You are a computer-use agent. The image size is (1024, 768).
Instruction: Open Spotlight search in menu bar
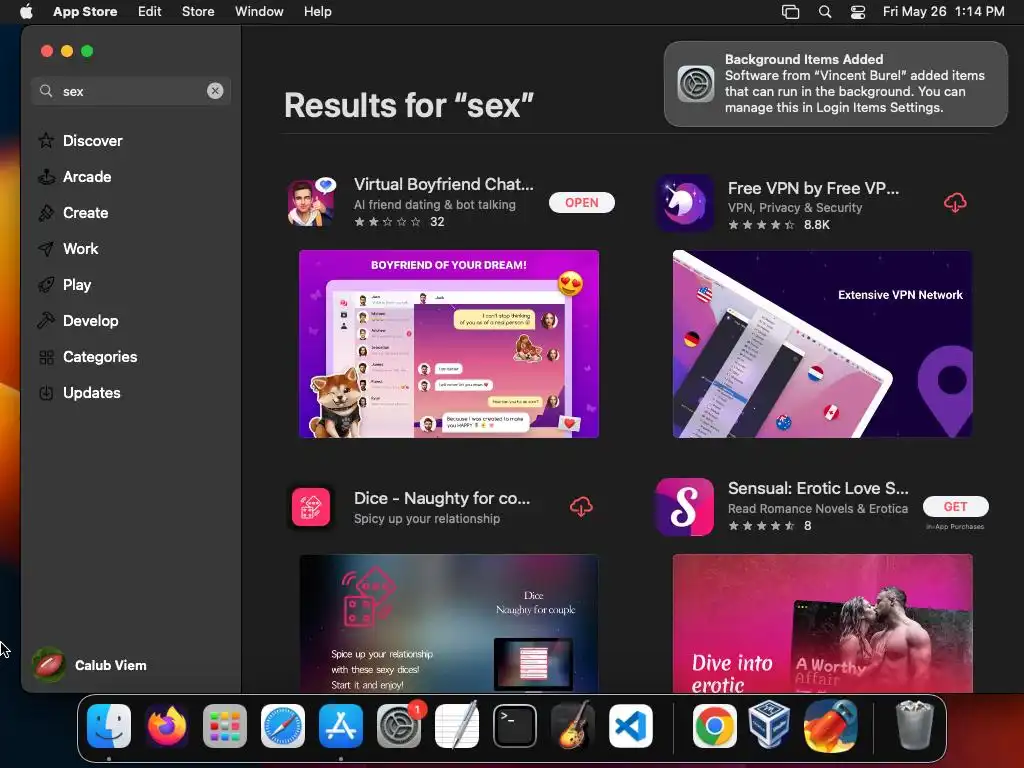click(x=825, y=12)
